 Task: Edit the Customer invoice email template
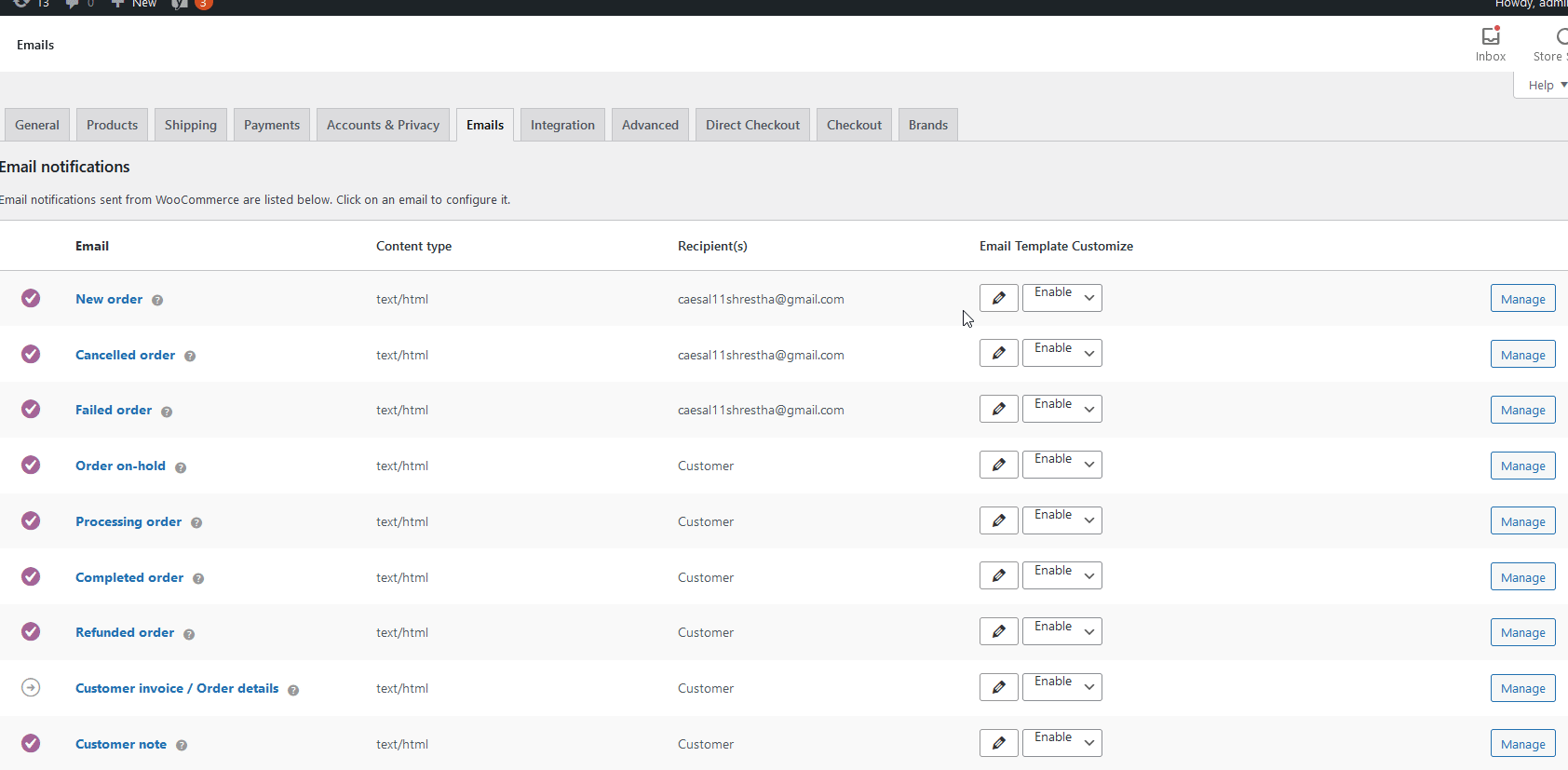tap(998, 687)
